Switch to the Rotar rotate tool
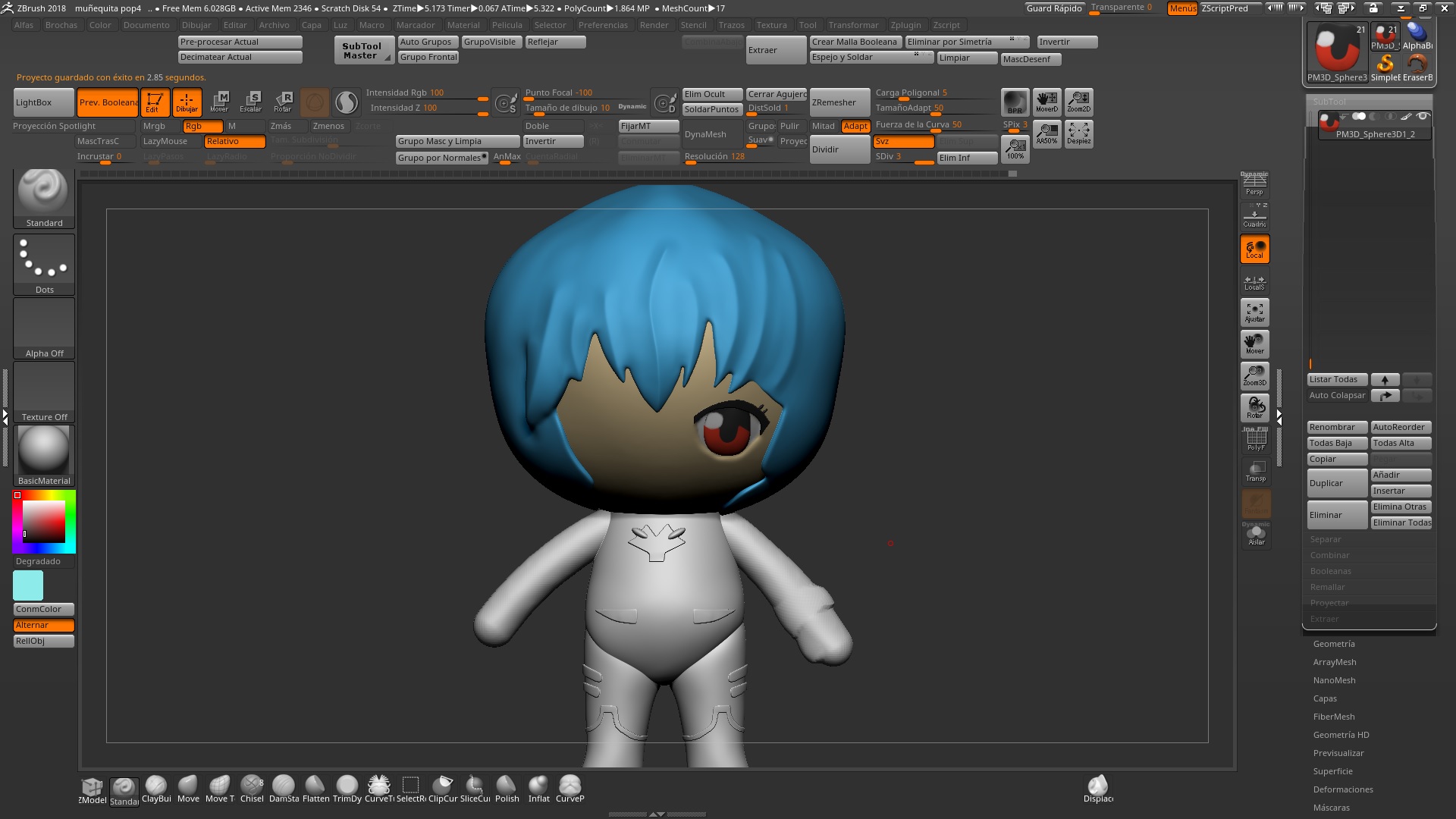Screen dimensions: 1456x819 coord(283,102)
